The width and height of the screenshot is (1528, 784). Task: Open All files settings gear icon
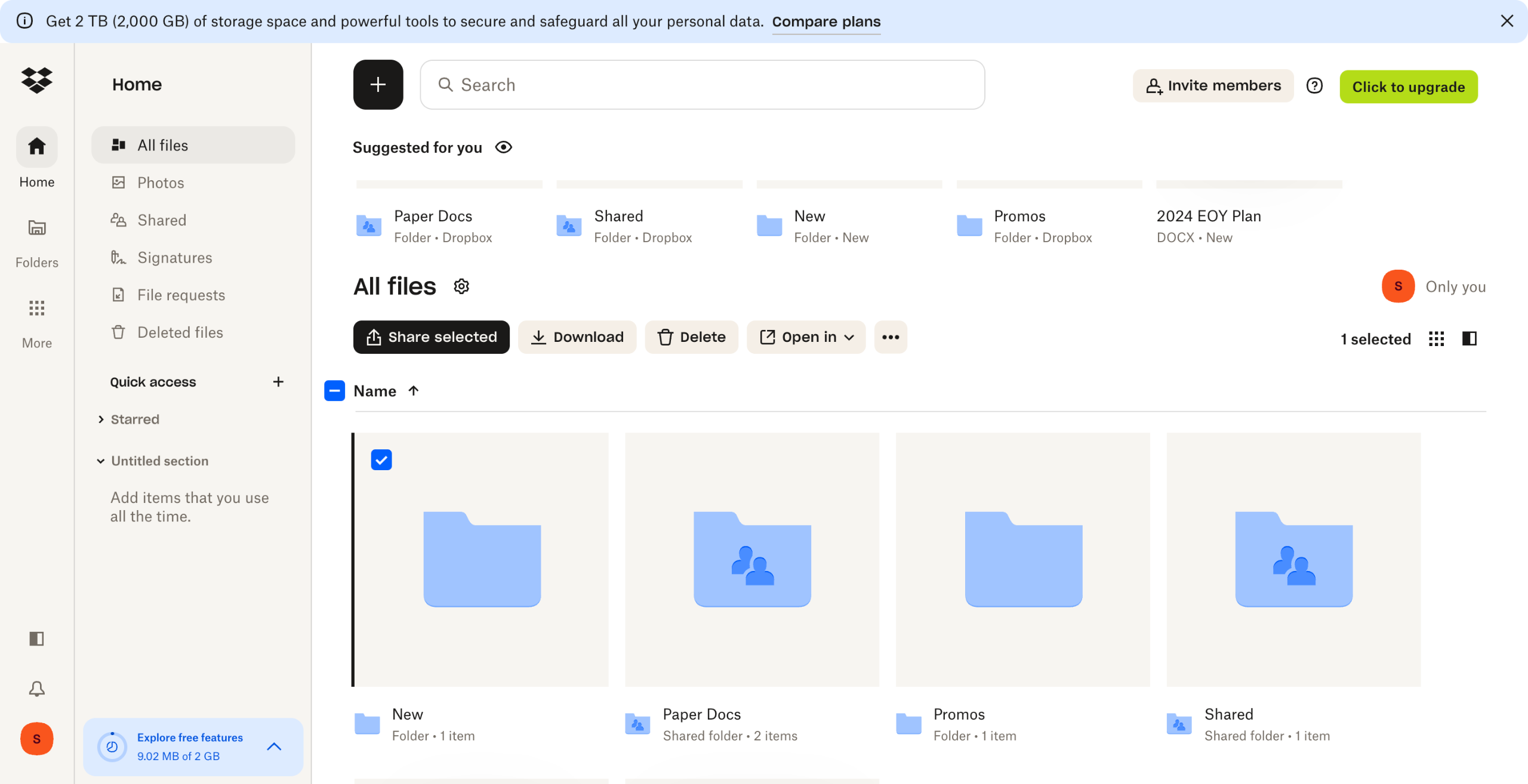(461, 286)
